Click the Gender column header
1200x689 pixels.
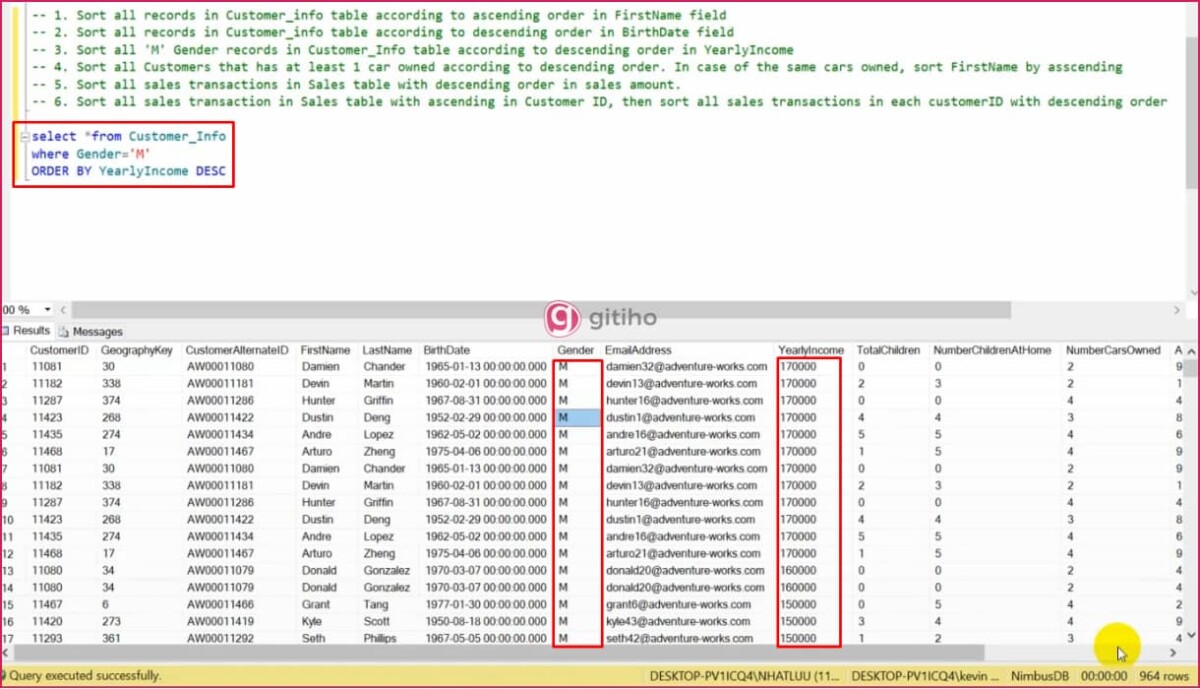coord(576,350)
